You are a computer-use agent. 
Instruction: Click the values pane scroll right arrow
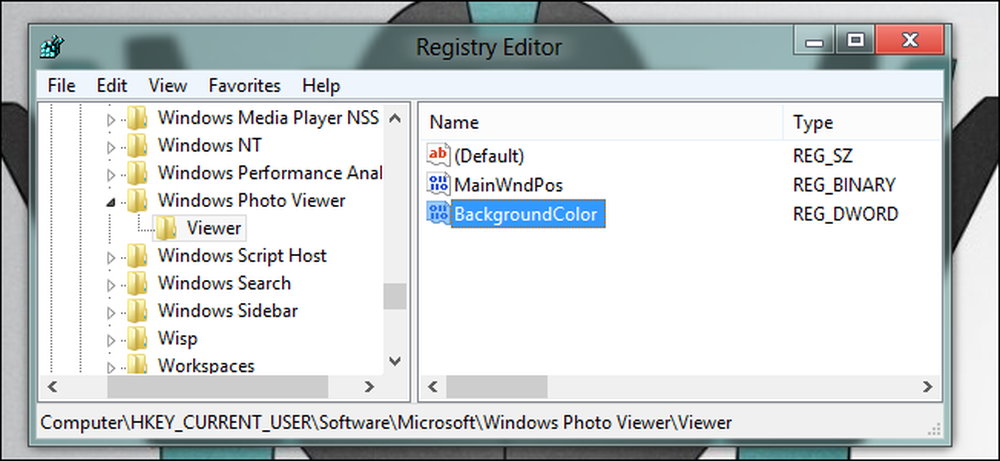click(927, 386)
